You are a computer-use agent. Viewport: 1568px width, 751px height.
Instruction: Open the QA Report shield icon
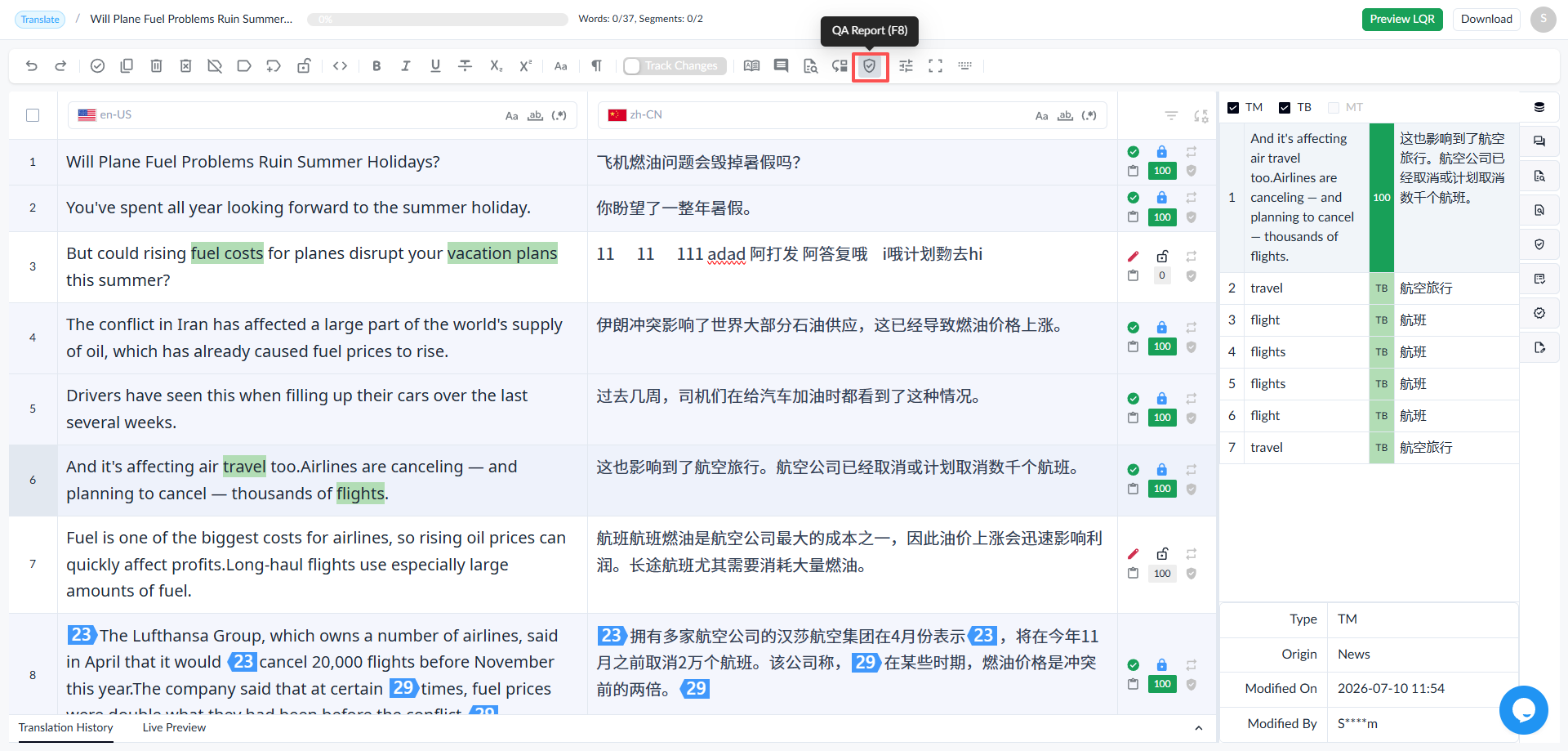[x=870, y=66]
